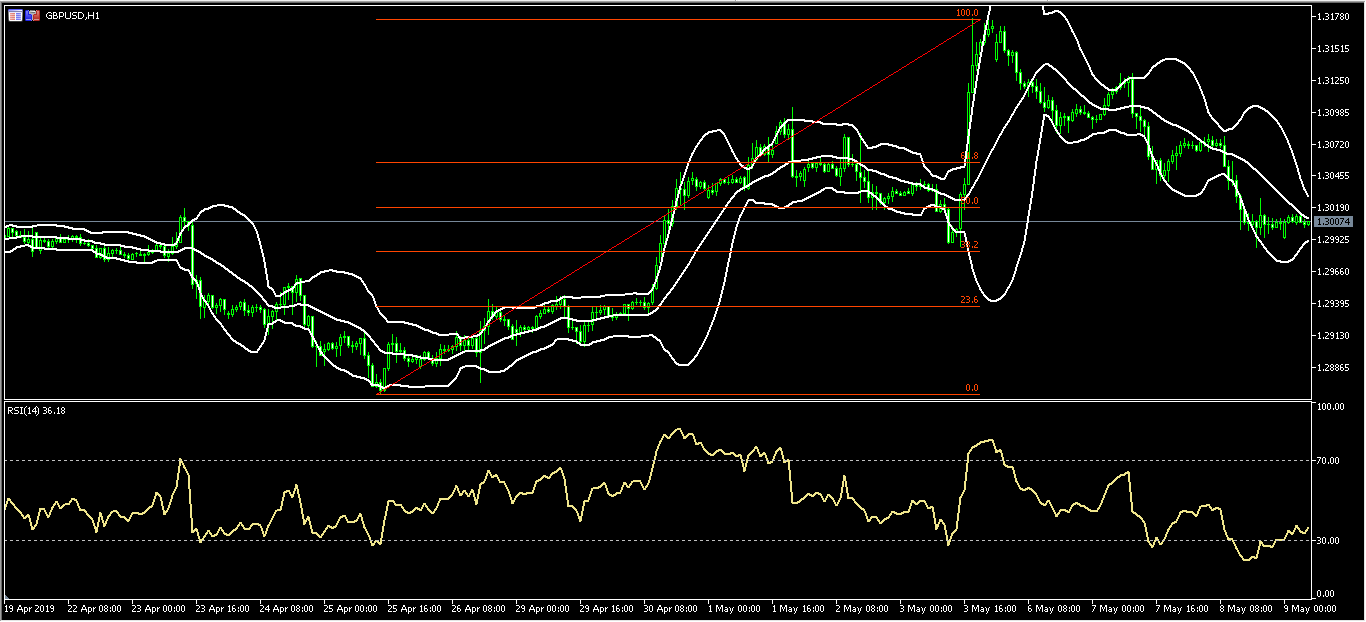Viewport: 1366px width, 622px height.
Task: Select the GBPUSD,H1 chart title text
Action: 73,16
